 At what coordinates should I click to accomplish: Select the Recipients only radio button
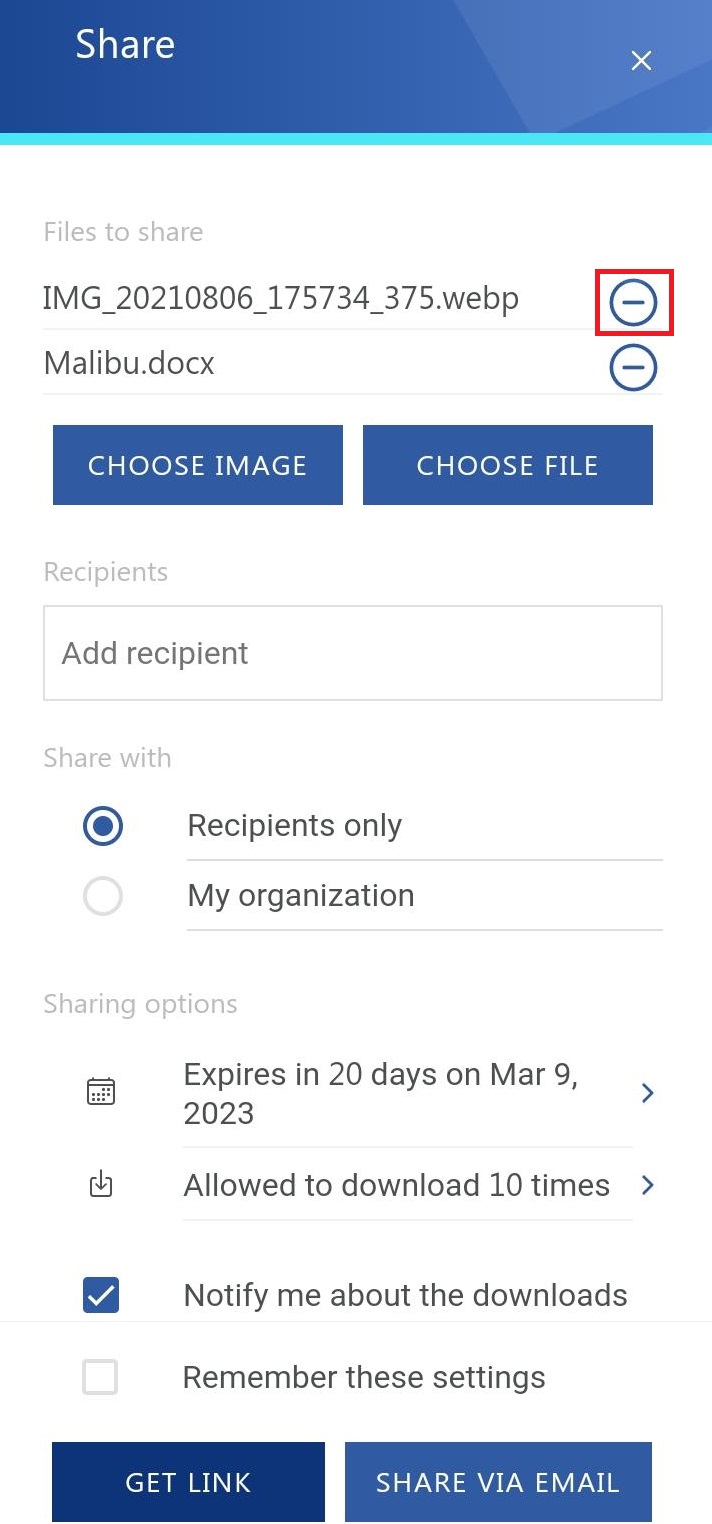[x=103, y=826]
